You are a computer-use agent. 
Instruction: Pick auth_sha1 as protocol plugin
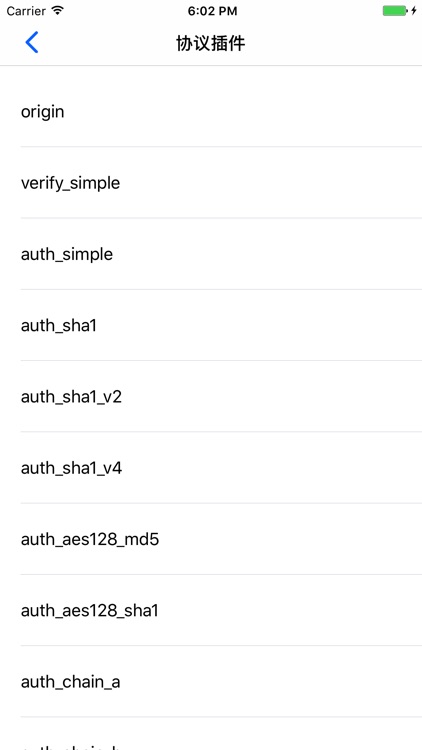coord(211,325)
